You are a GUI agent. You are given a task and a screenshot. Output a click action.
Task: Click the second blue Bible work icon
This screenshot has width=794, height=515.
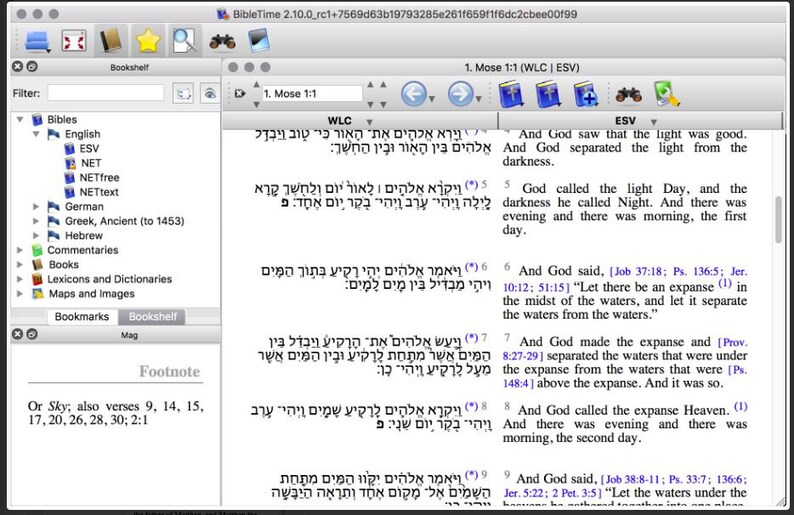click(x=548, y=94)
